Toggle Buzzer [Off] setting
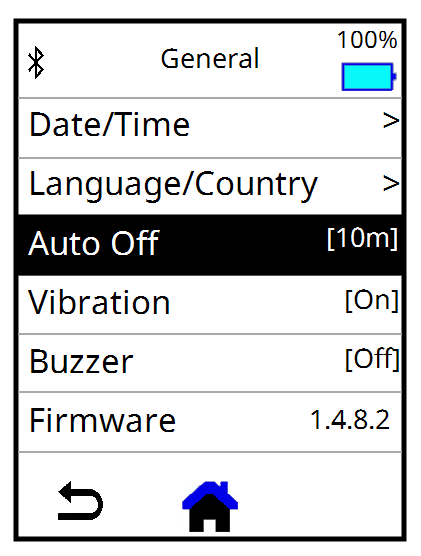 tap(210, 363)
